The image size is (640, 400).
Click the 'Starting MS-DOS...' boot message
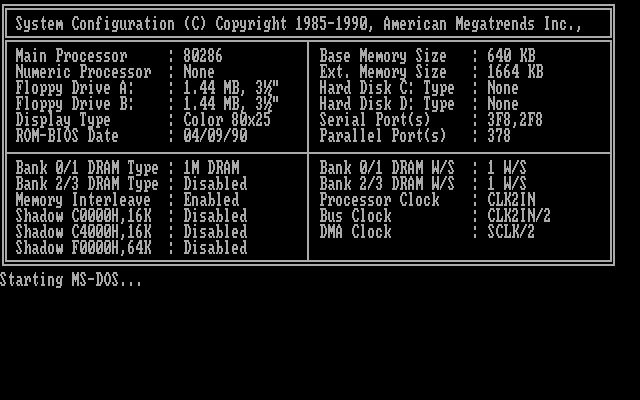71,280
